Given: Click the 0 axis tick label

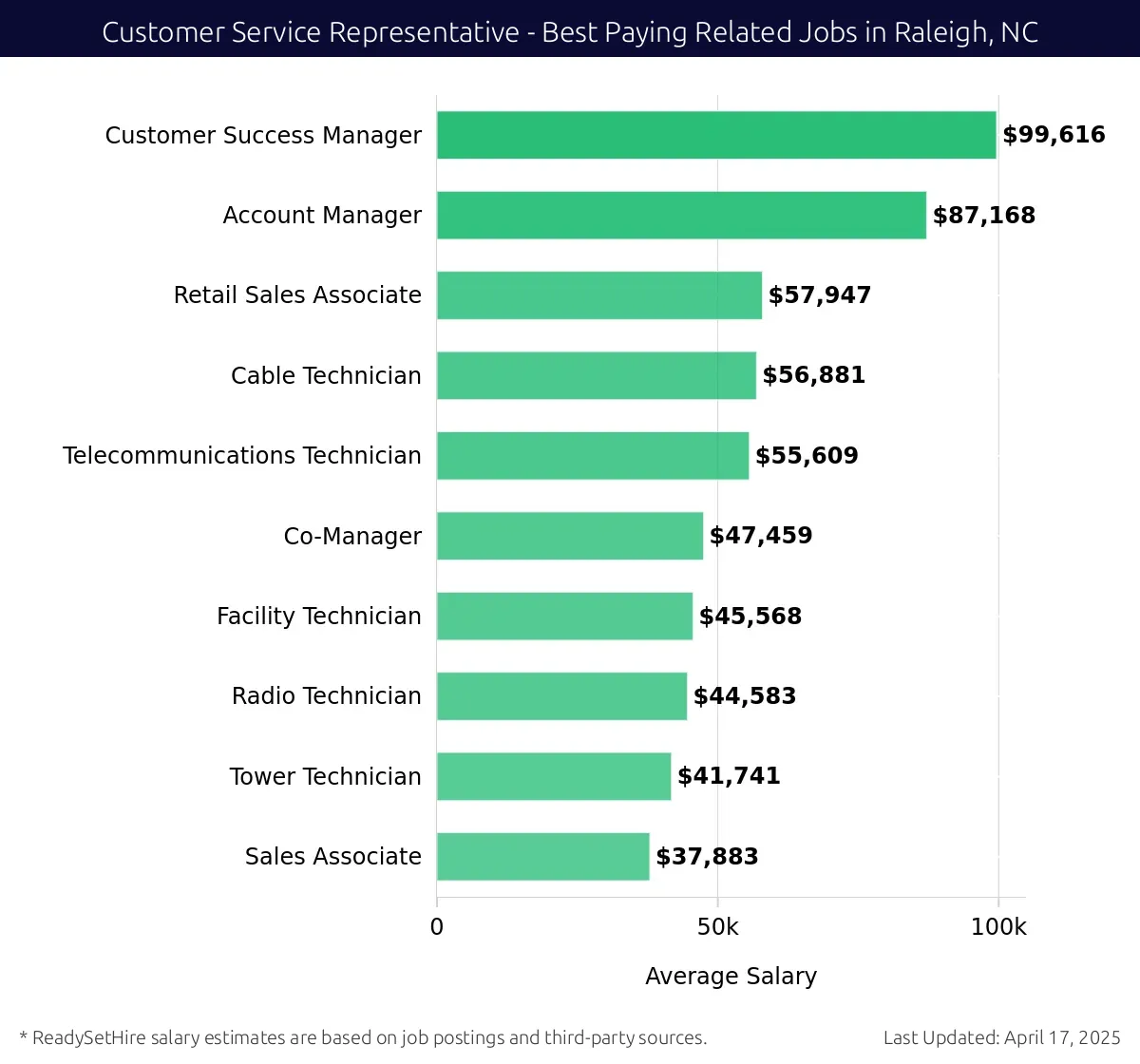Looking at the screenshot, I should coord(437,927).
